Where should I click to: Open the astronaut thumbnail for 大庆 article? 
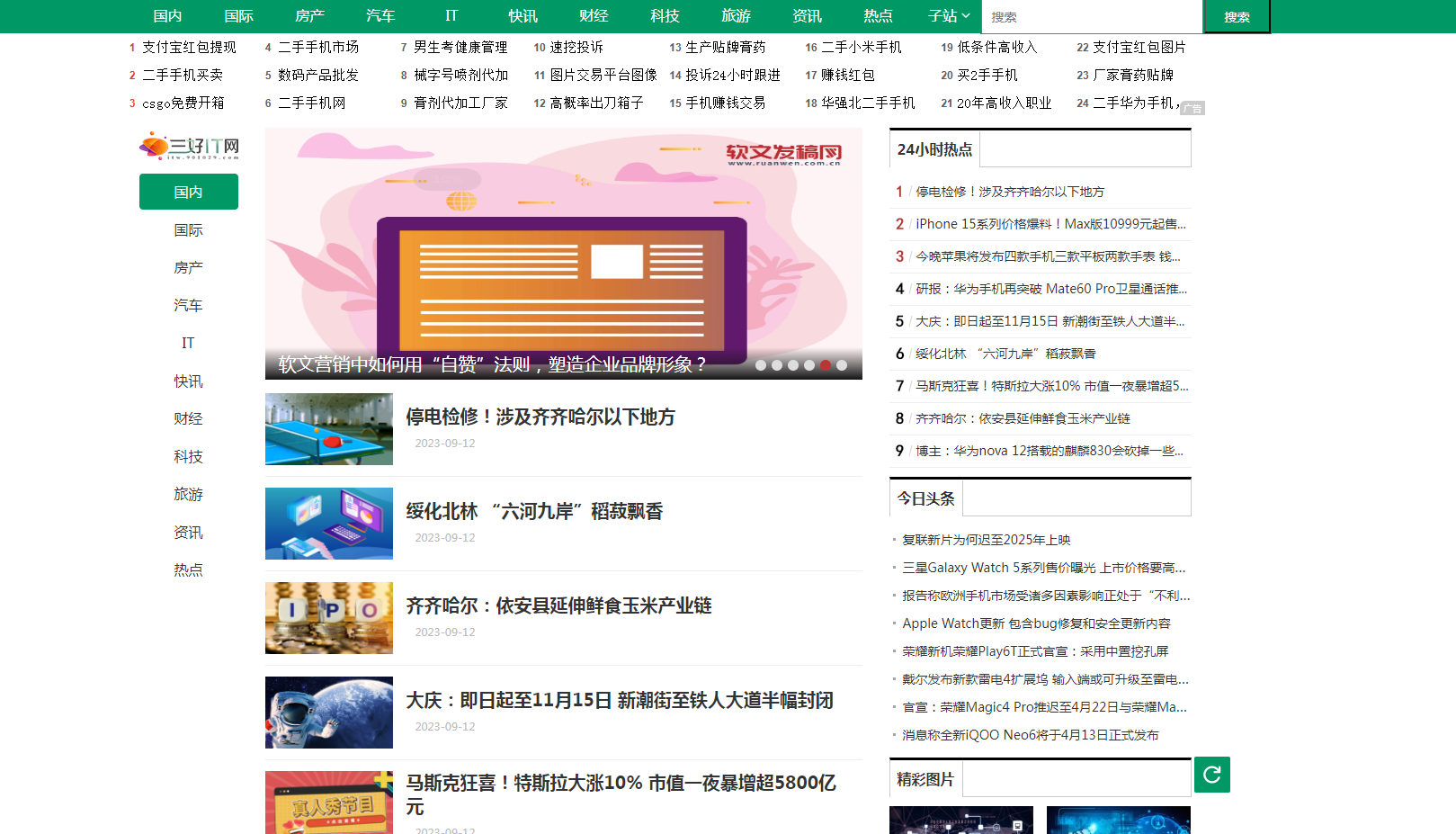pos(329,713)
